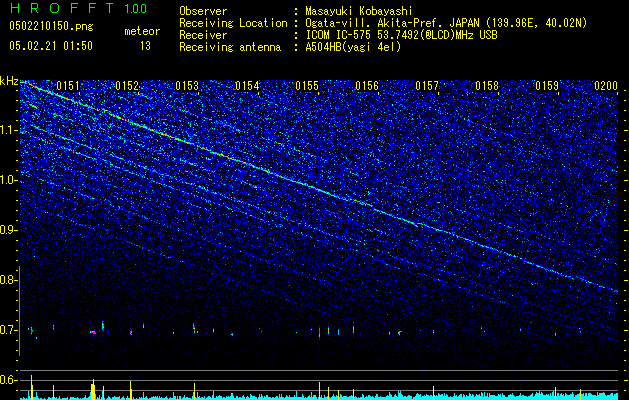
Task: Click the Observer field label
Action: (203, 11)
